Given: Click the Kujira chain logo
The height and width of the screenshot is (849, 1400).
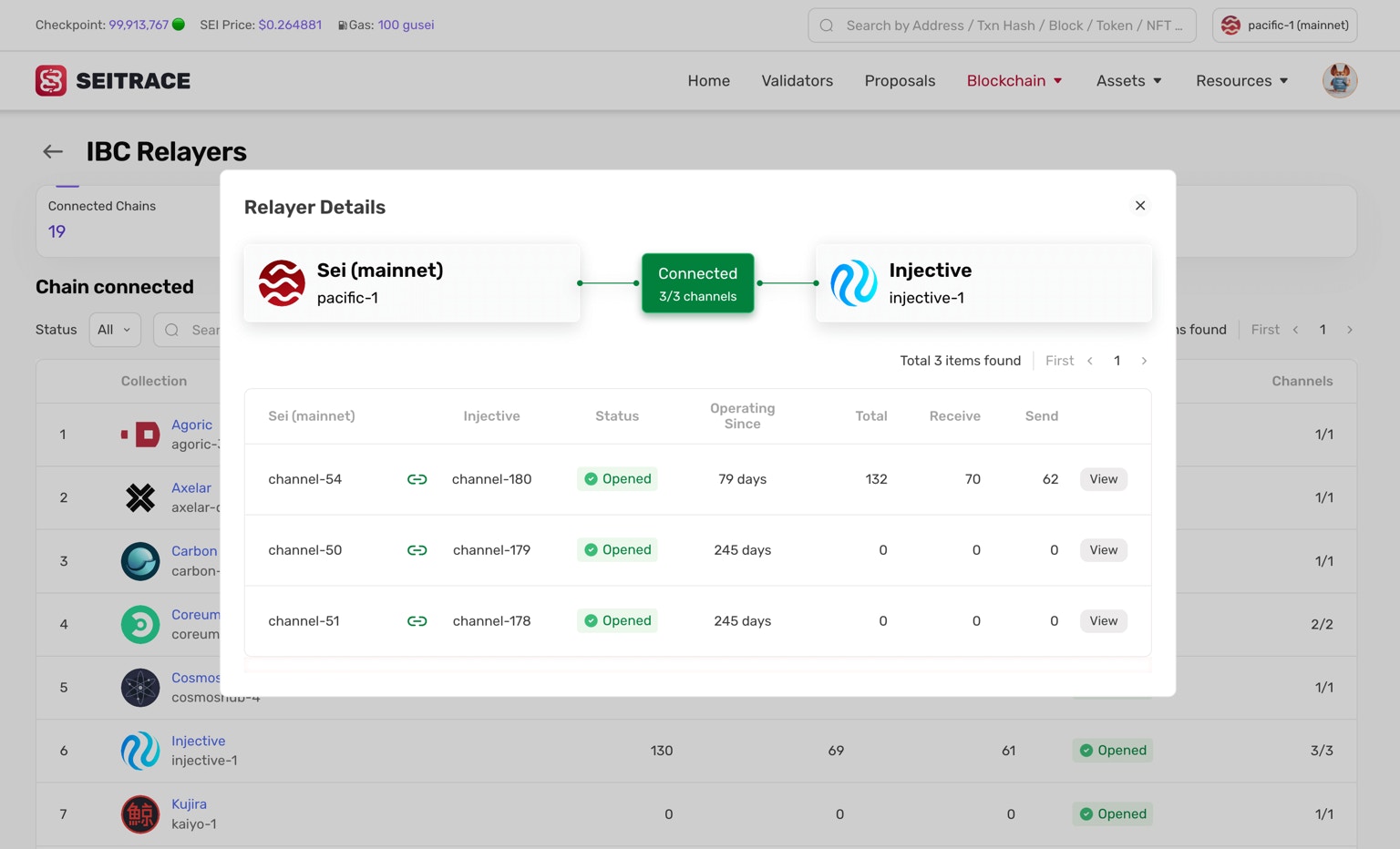Looking at the screenshot, I should tap(140, 814).
